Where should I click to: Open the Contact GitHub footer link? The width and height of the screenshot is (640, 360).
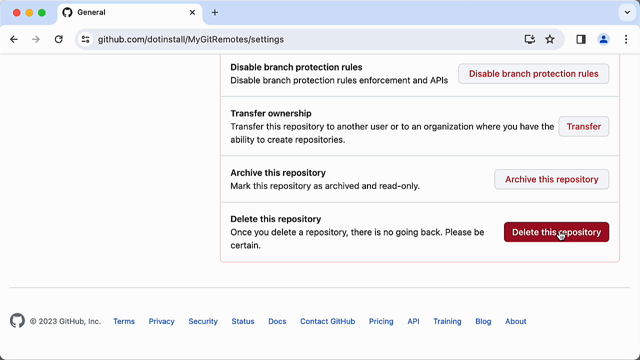327,322
